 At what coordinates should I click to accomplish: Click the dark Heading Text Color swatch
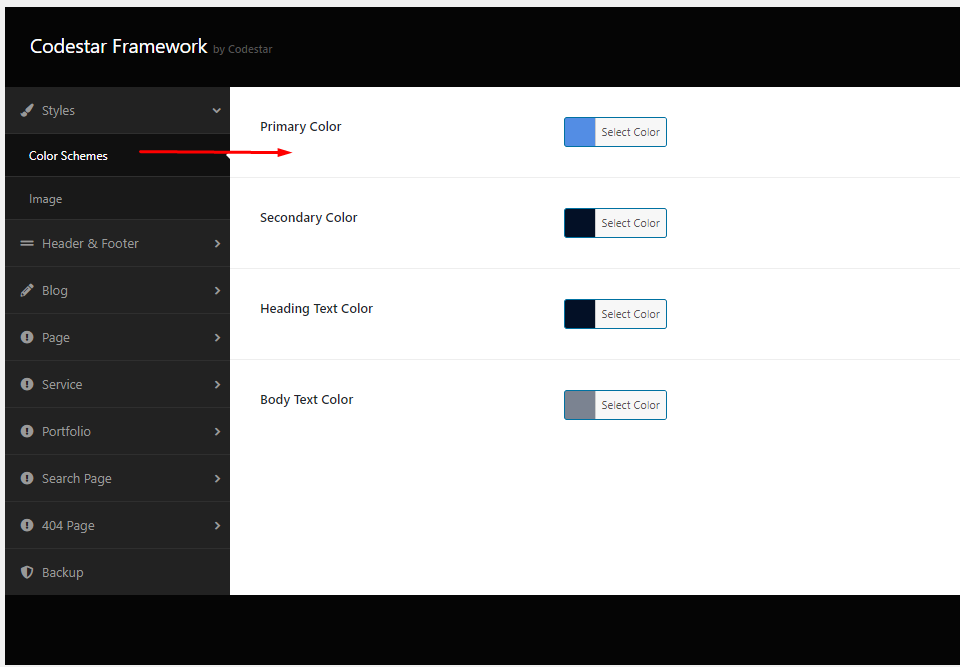point(580,314)
